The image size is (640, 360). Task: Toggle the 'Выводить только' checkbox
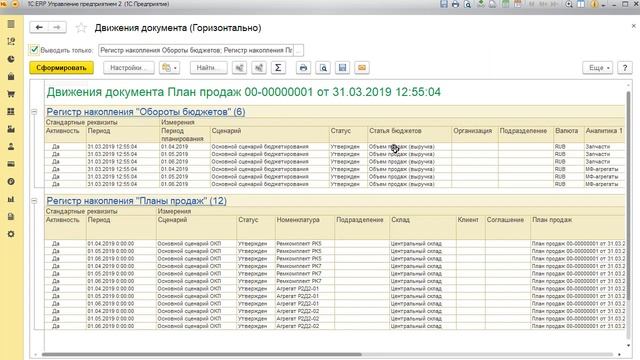(34, 50)
